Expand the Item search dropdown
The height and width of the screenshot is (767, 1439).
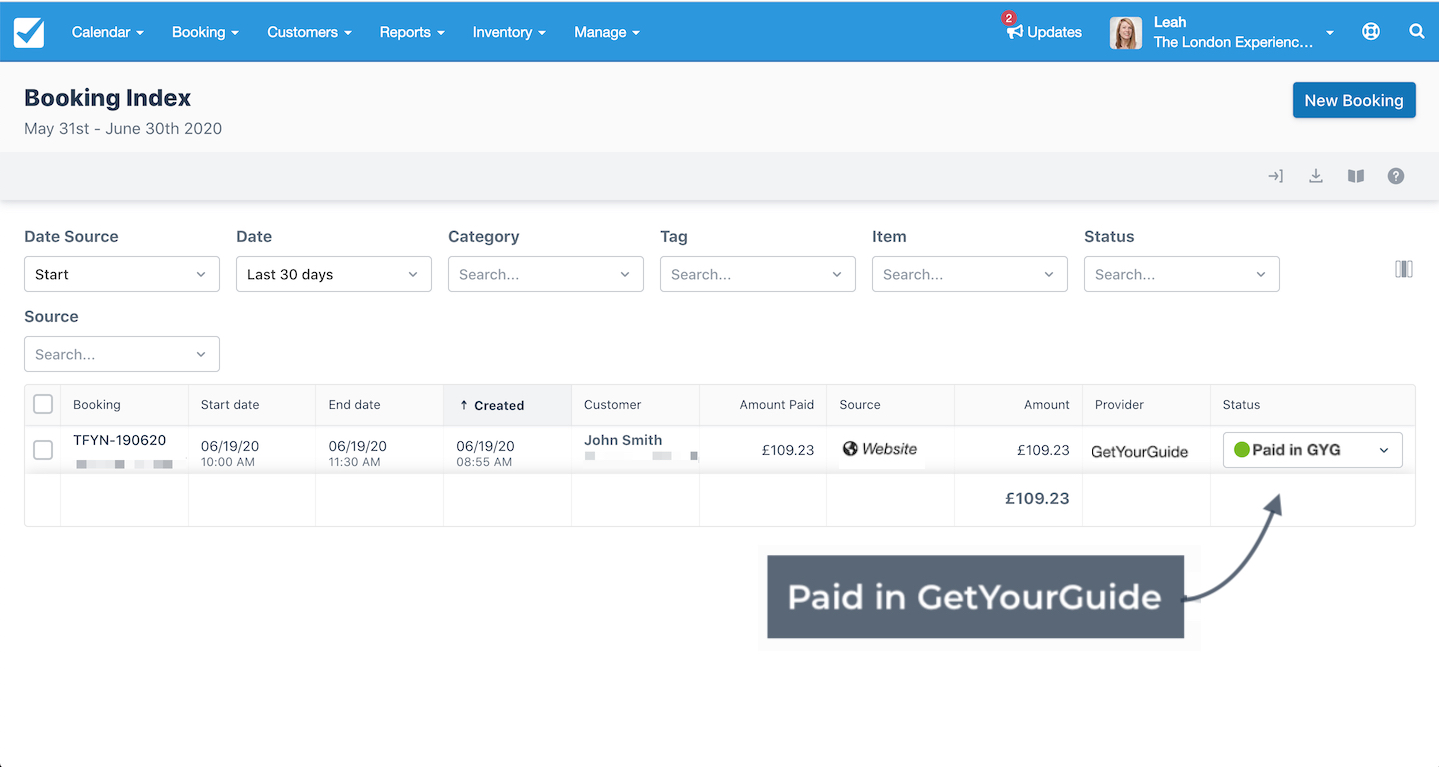(970, 274)
